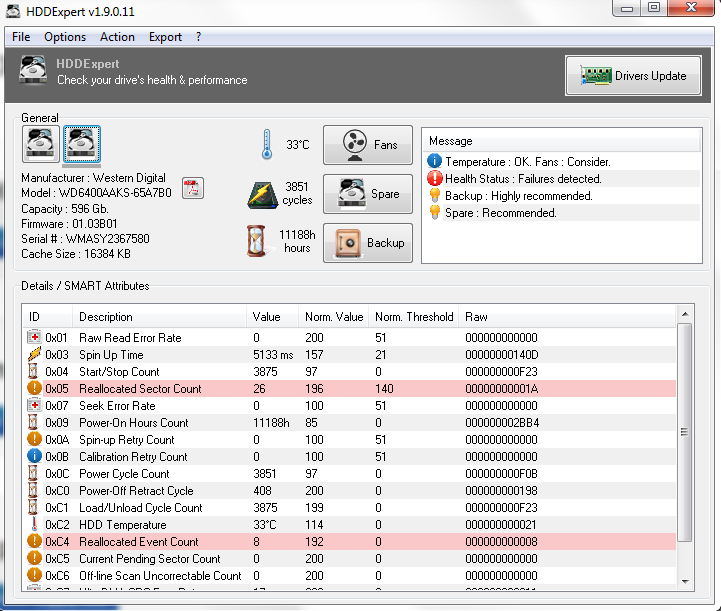Screen dimensions: 721x611
Task: Minimize the HDDExpert window
Action: pyautogui.click(x=627, y=8)
